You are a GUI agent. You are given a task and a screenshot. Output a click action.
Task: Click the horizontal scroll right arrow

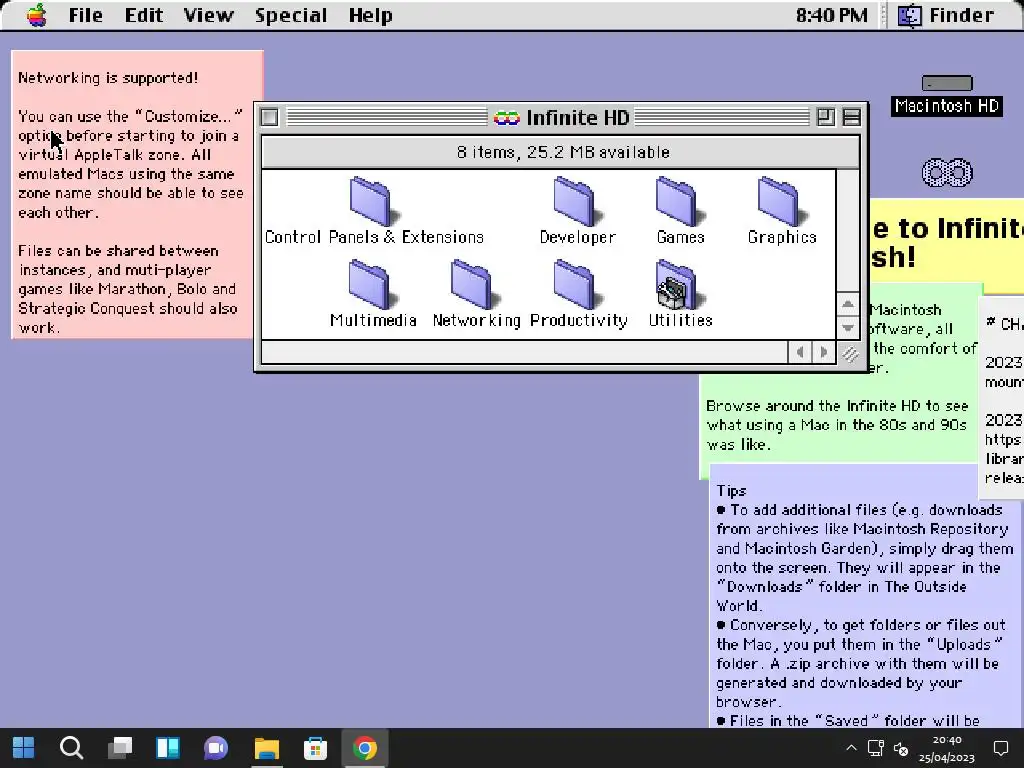click(x=824, y=353)
